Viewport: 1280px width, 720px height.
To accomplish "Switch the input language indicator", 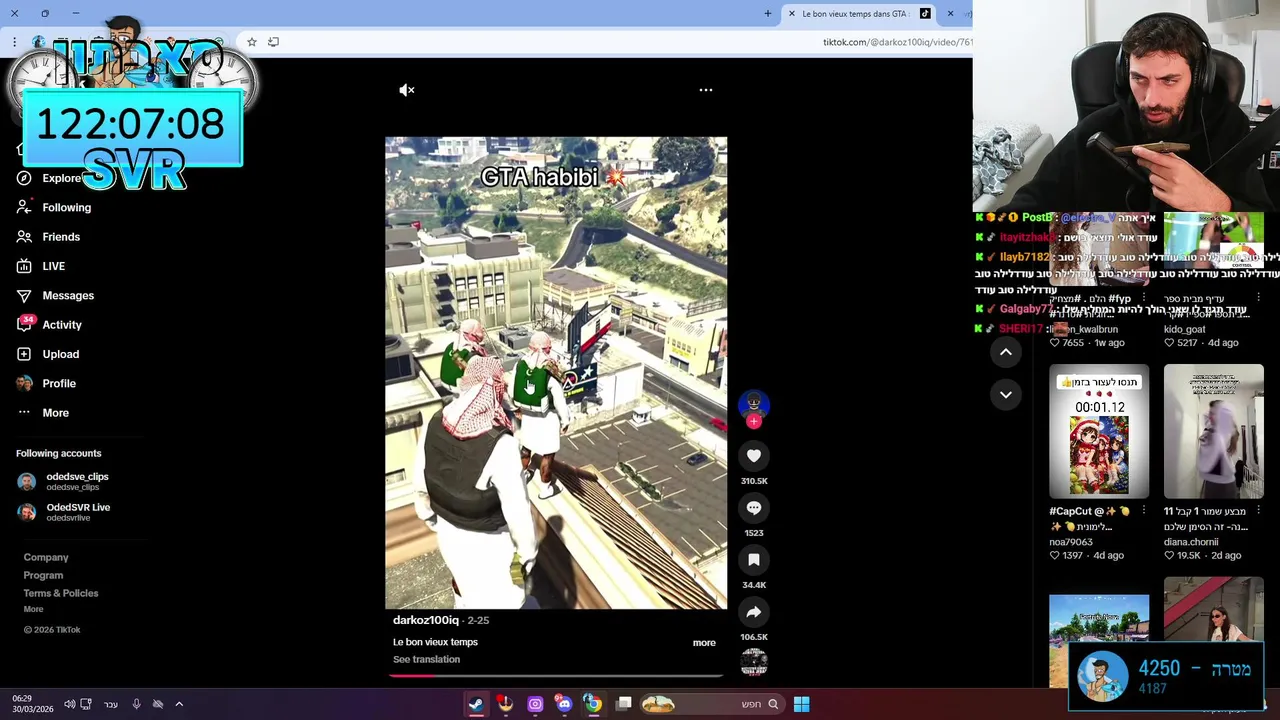I will pos(111,704).
